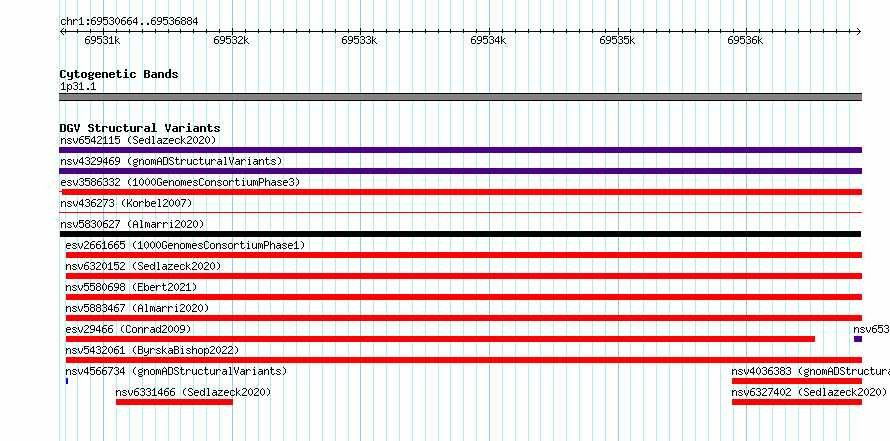Open esv3586332 (1000GenomesConsortiumPhase3) label

(180, 182)
